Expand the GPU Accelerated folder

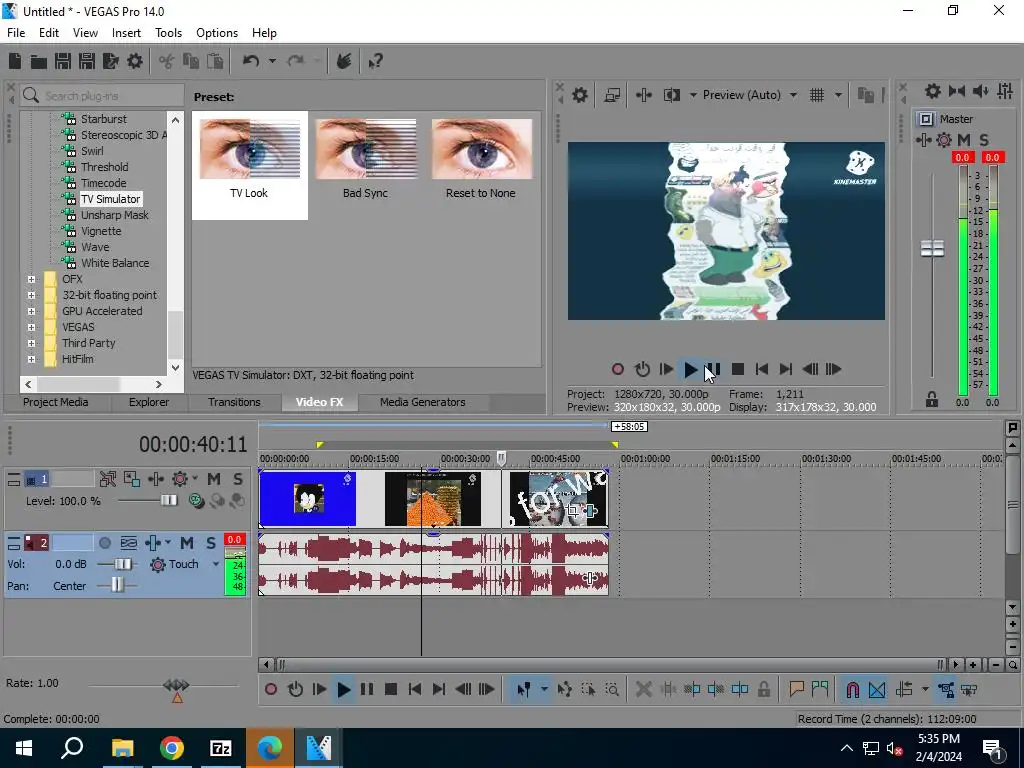31,312
